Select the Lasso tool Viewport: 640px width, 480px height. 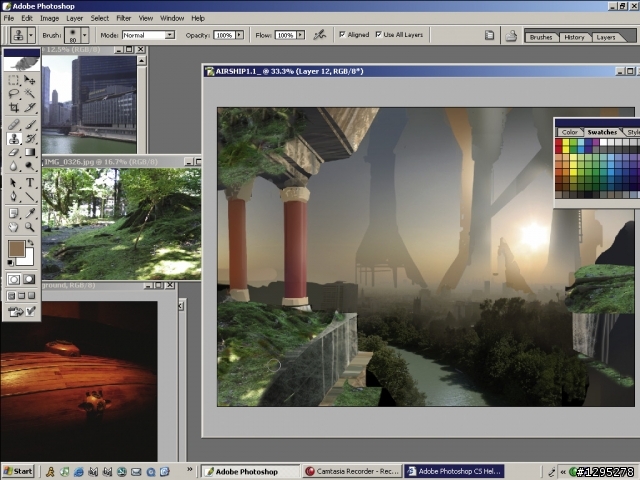tap(13, 93)
